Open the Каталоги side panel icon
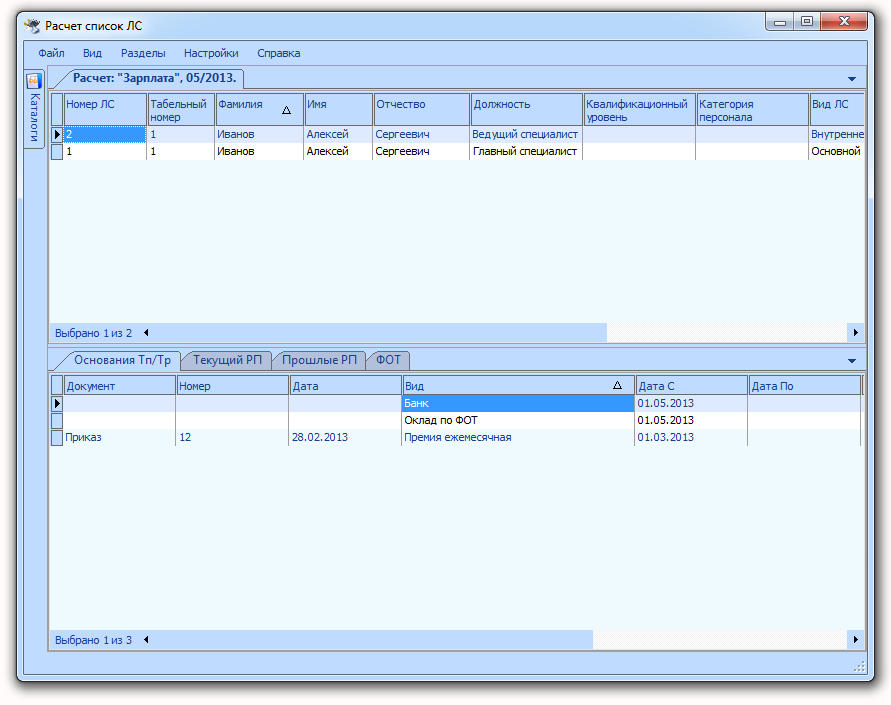This screenshot has width=891, height=705. [34, 81]
